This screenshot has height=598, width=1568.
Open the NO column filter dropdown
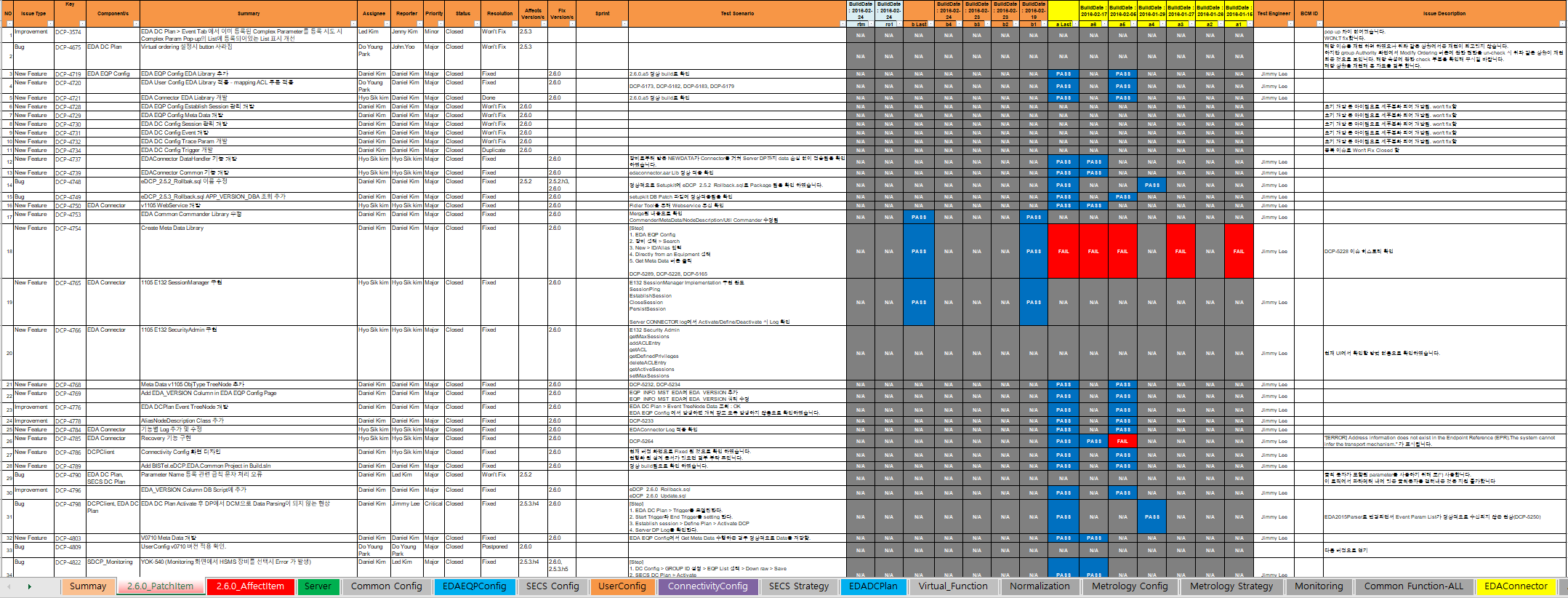9,24
